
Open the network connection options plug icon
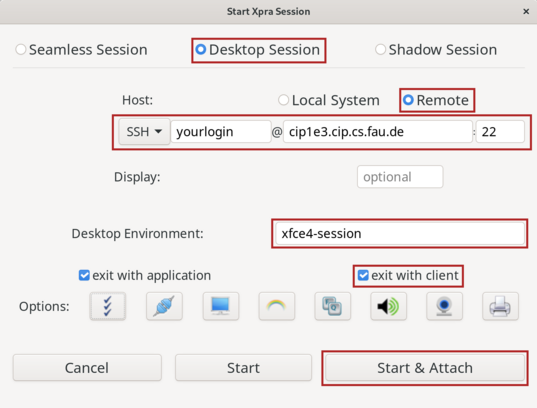[x=164, y=306]
